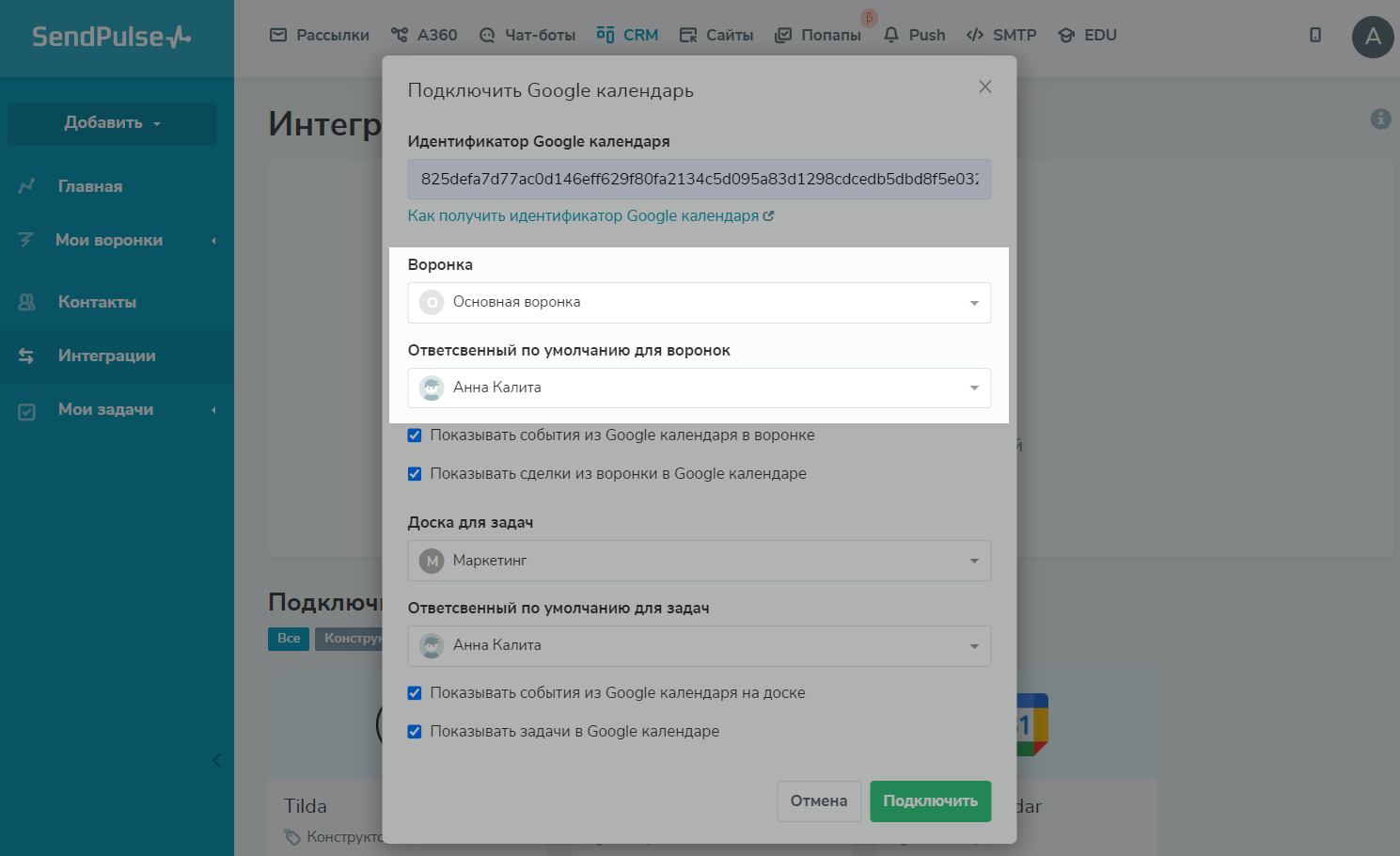
Task: Click the Подключить button
Action: pos(930,801)
